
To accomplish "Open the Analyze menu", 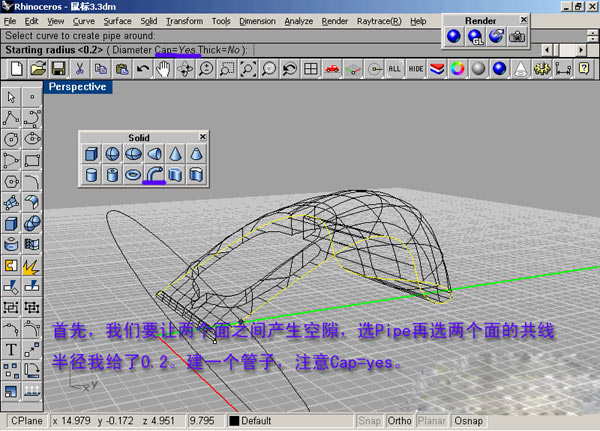I will [x=298, y=21].
